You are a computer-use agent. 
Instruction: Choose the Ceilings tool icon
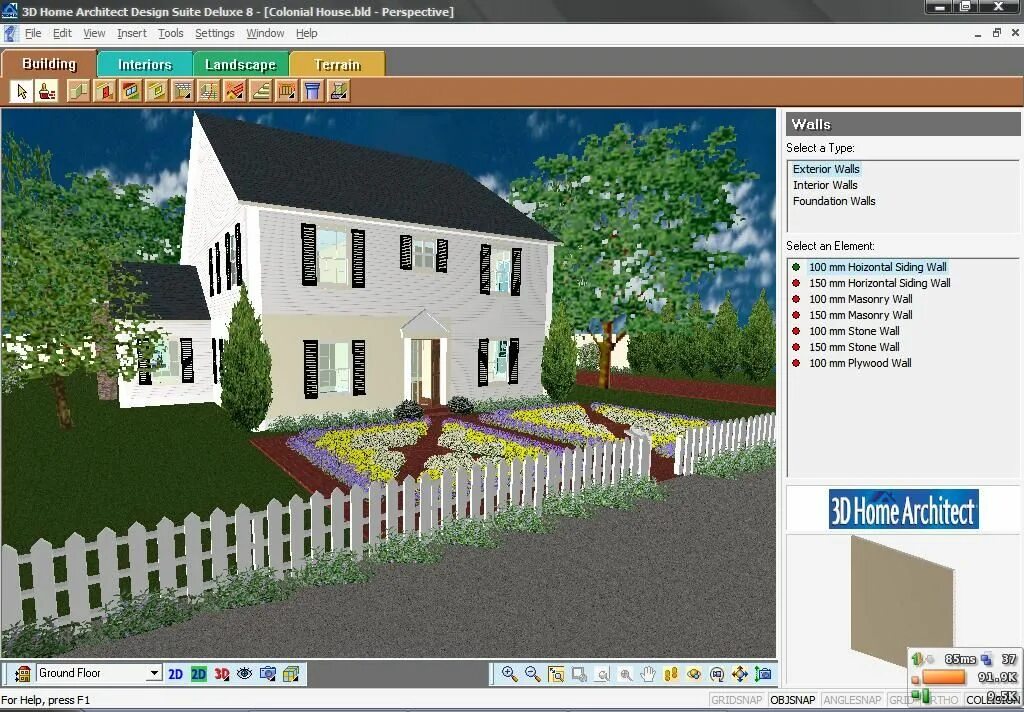pos(209,91)
